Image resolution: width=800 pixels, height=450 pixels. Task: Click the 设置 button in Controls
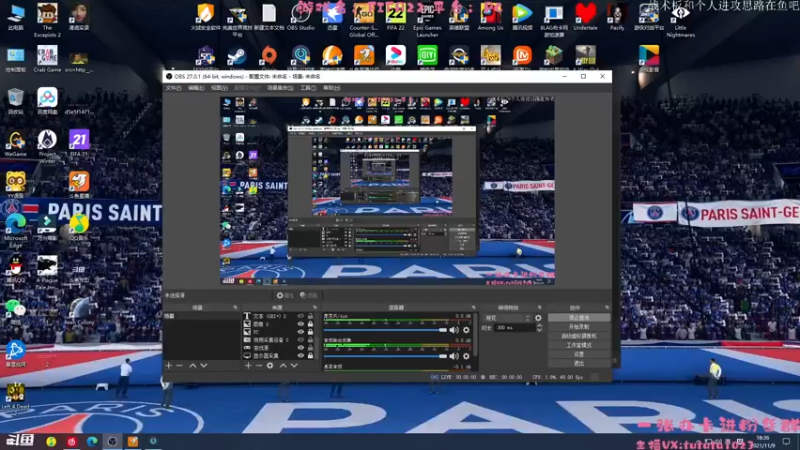pyautogui.click(x=579, y=354)
